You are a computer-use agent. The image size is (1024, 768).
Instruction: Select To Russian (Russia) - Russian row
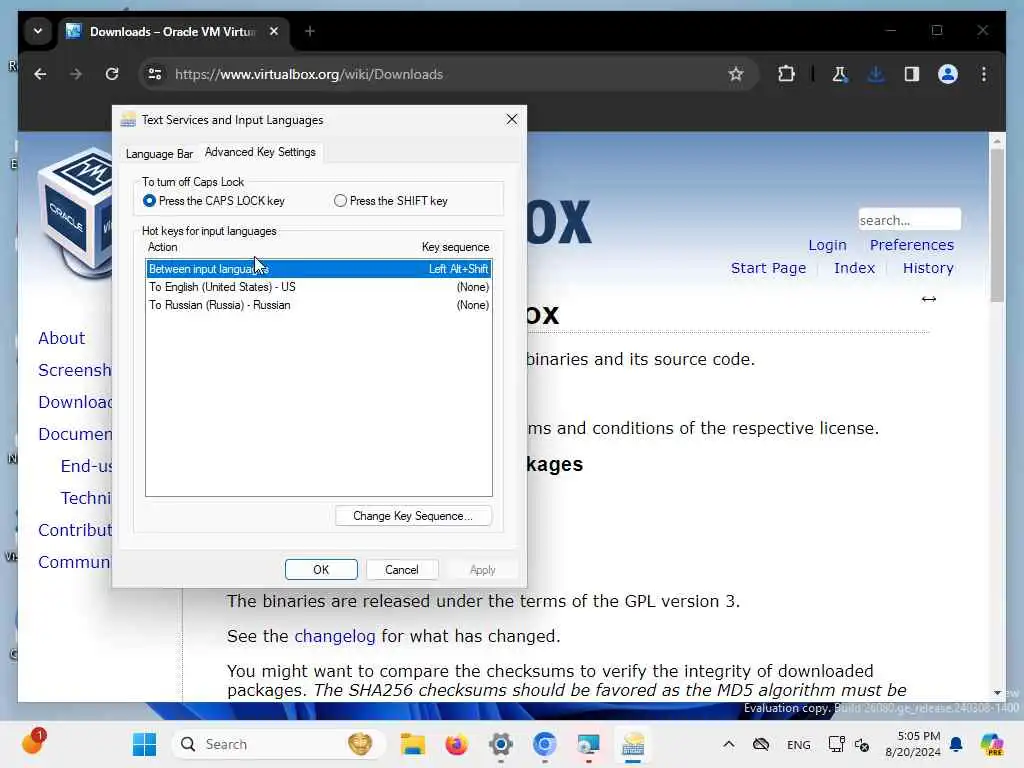coord(319,305)
